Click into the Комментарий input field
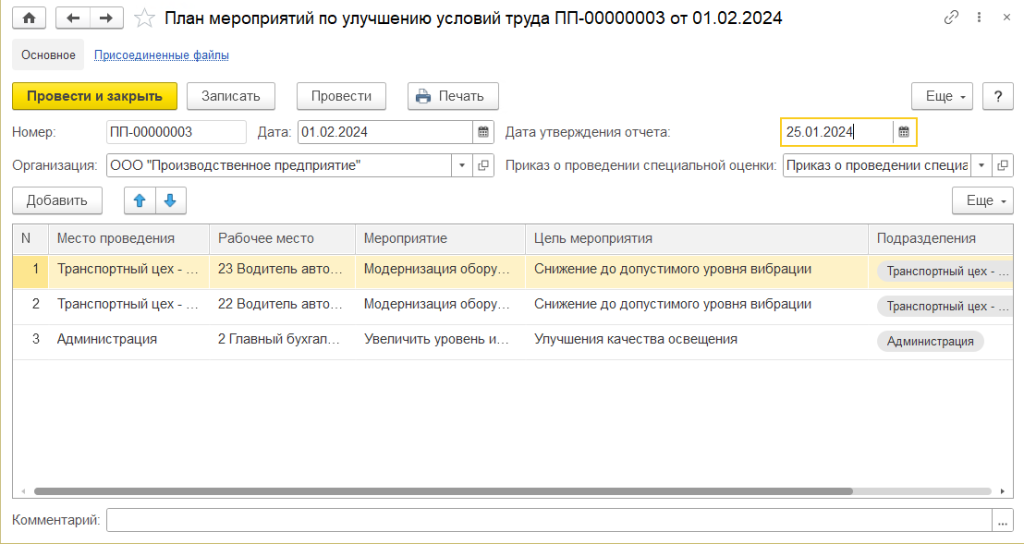This screenshot has height=544, width=1024. (x=548, y=520)
